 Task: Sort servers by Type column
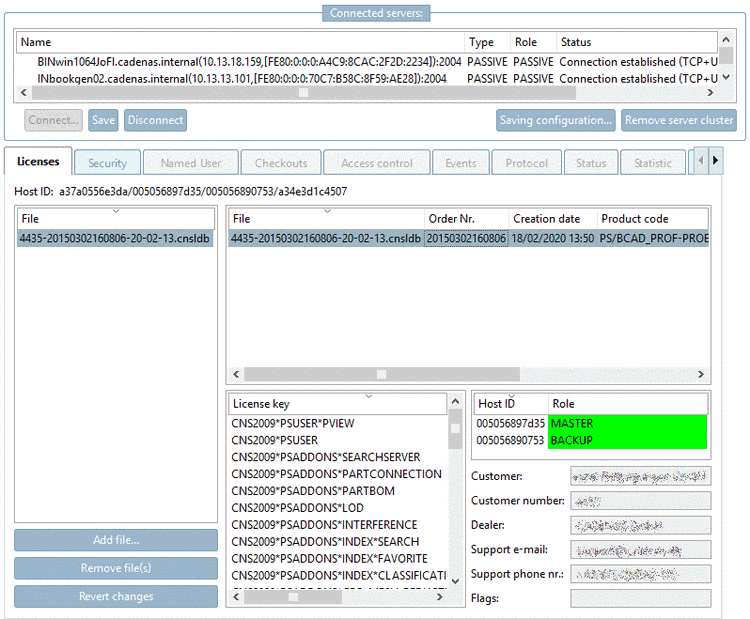pyautogui.click(x=487, y=42)
